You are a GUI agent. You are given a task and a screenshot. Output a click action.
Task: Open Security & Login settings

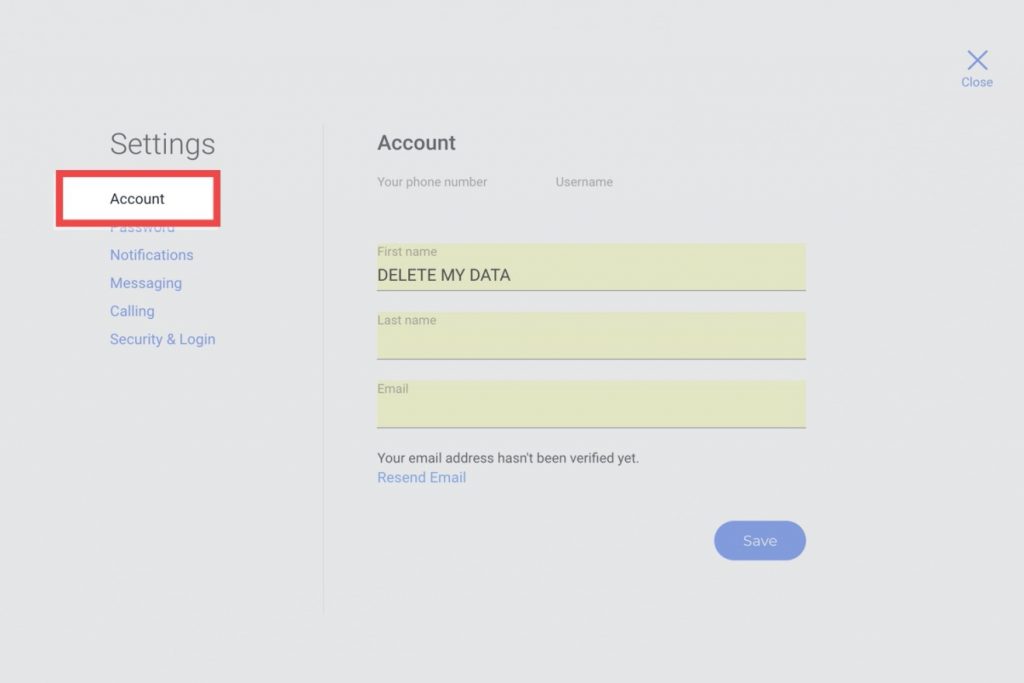click(x=162, y=339)
